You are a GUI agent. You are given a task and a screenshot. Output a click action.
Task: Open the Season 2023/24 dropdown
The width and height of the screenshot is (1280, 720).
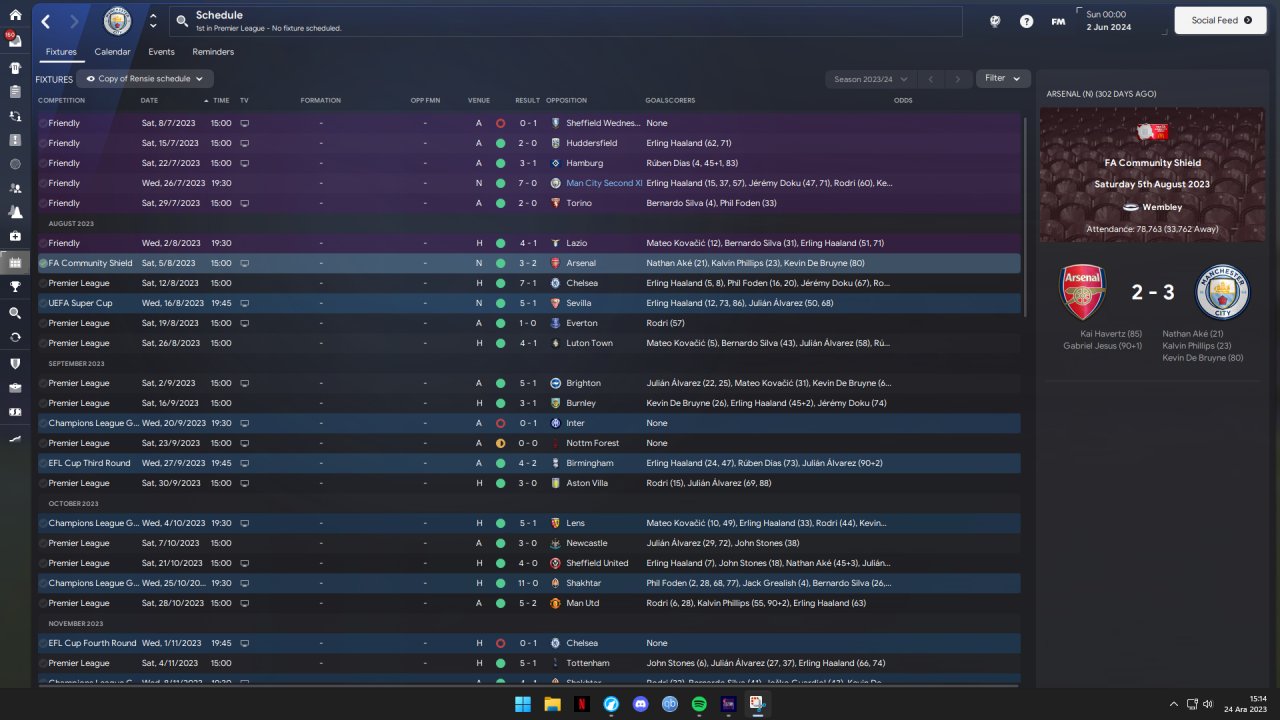pyautogui.click(x=869, y=79)
